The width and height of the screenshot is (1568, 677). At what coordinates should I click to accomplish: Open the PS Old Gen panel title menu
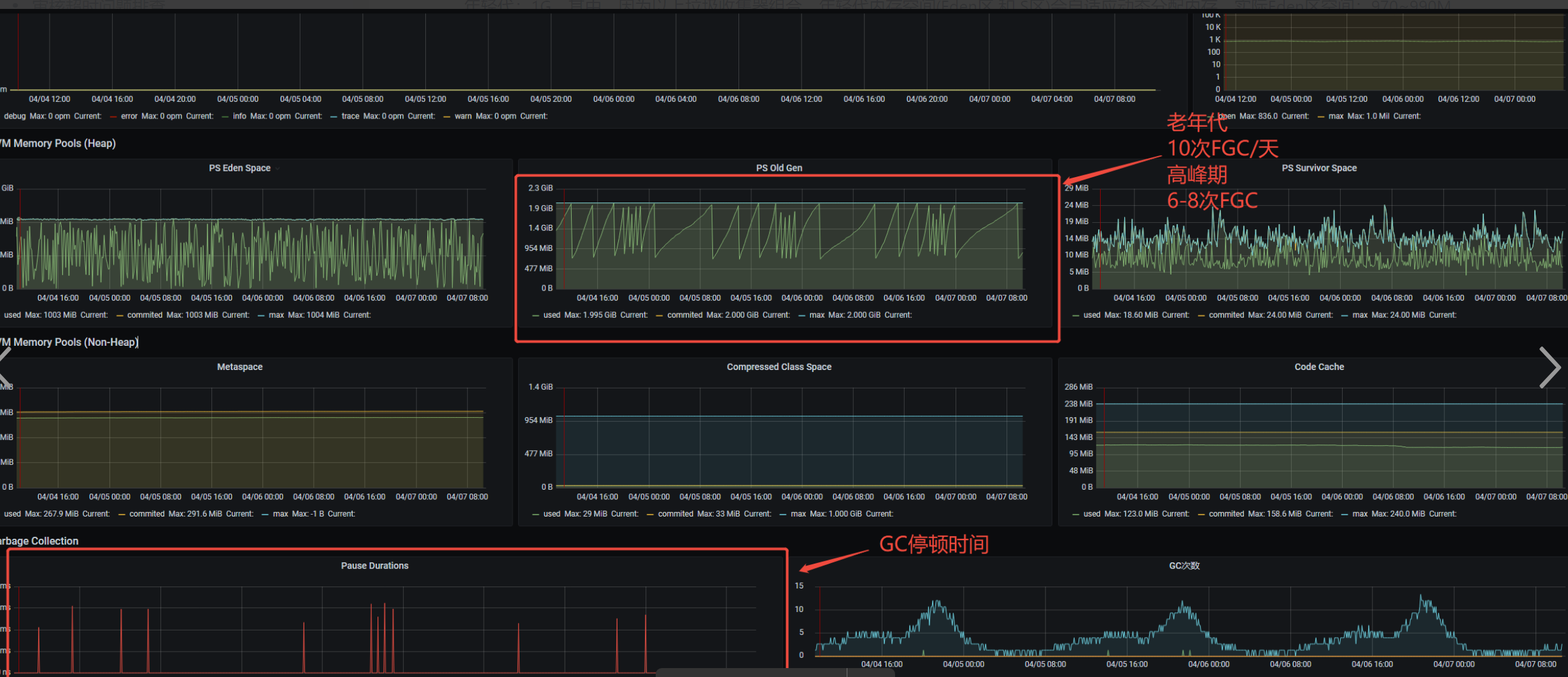(779, 168)
